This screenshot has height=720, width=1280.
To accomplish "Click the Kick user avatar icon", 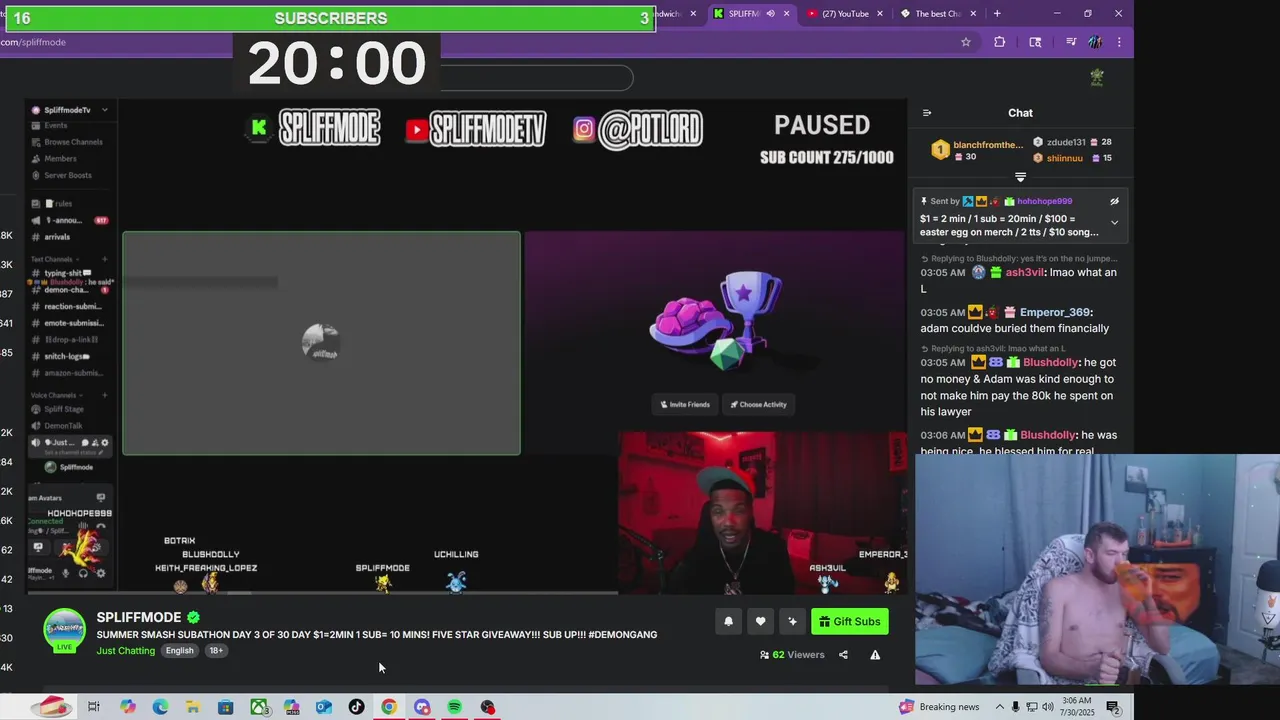I will point(1097,78).
